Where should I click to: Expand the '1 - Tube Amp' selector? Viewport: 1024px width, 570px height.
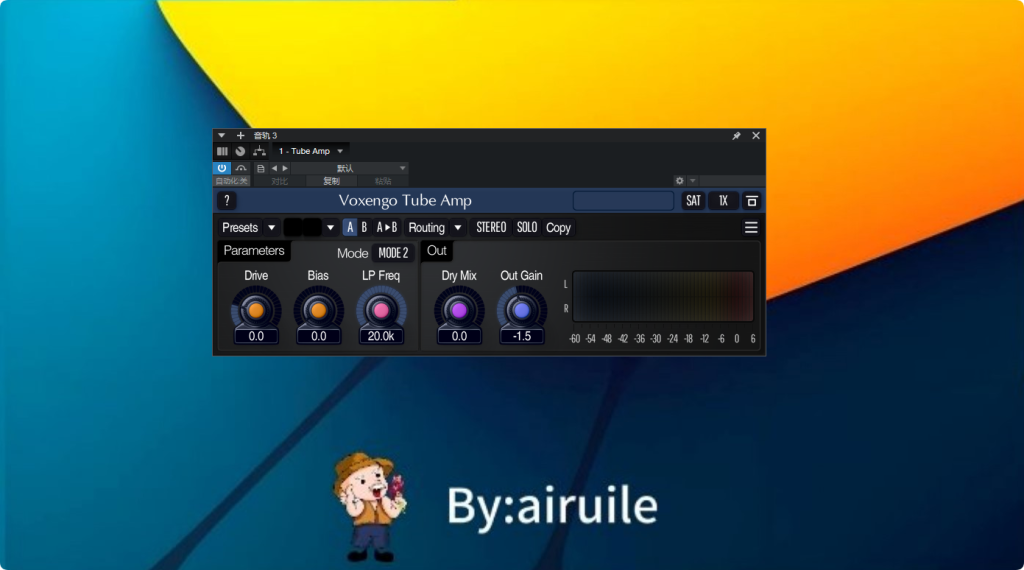(311, 151)
